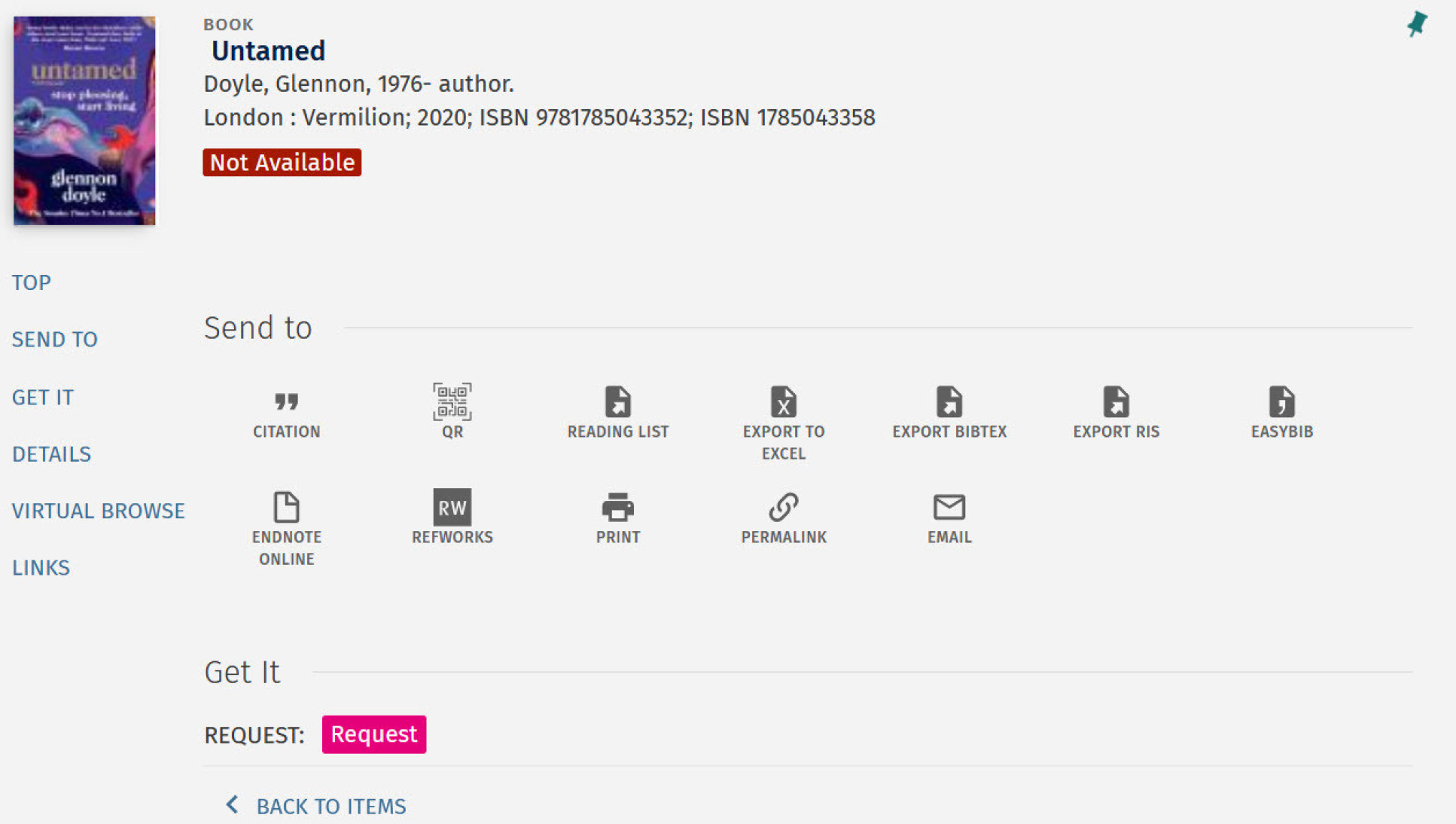Export record as RIS file
Image resolution: width=1456 pixels, height=824 pixels.
[x=1115, y=412]
